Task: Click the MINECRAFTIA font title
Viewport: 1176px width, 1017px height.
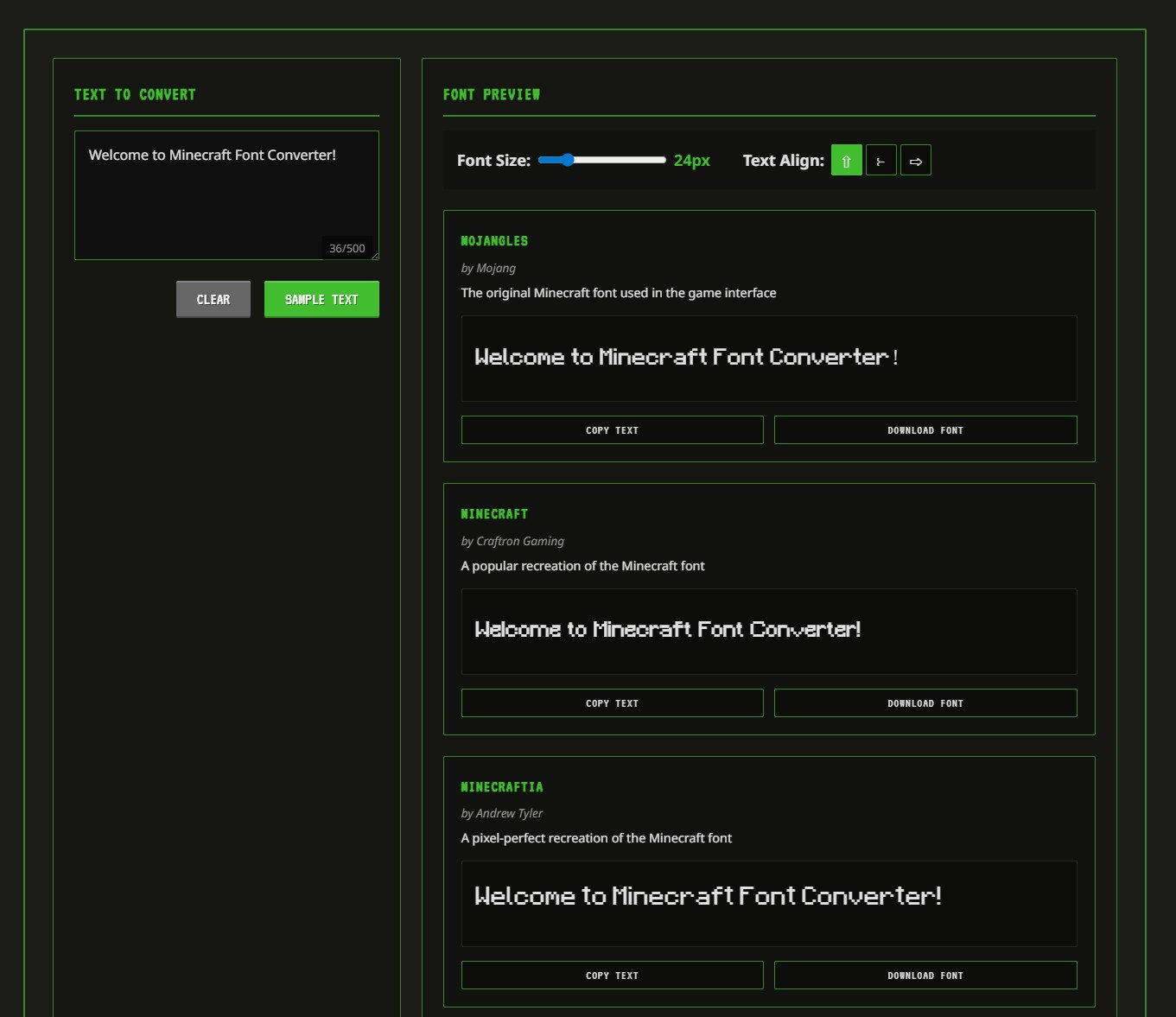Action: (502, 786)
